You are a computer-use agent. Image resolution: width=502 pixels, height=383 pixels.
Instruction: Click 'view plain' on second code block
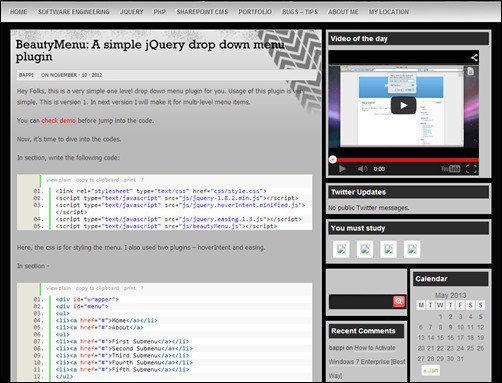click(58, 288)
